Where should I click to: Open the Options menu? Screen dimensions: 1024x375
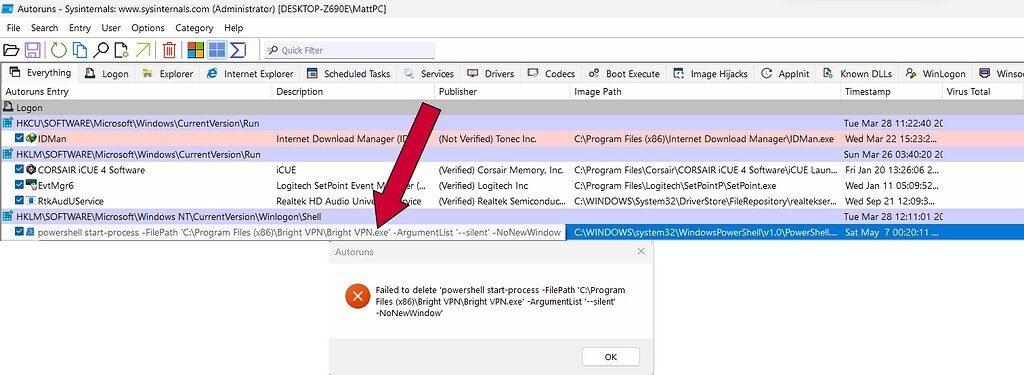tap(148, 27)
